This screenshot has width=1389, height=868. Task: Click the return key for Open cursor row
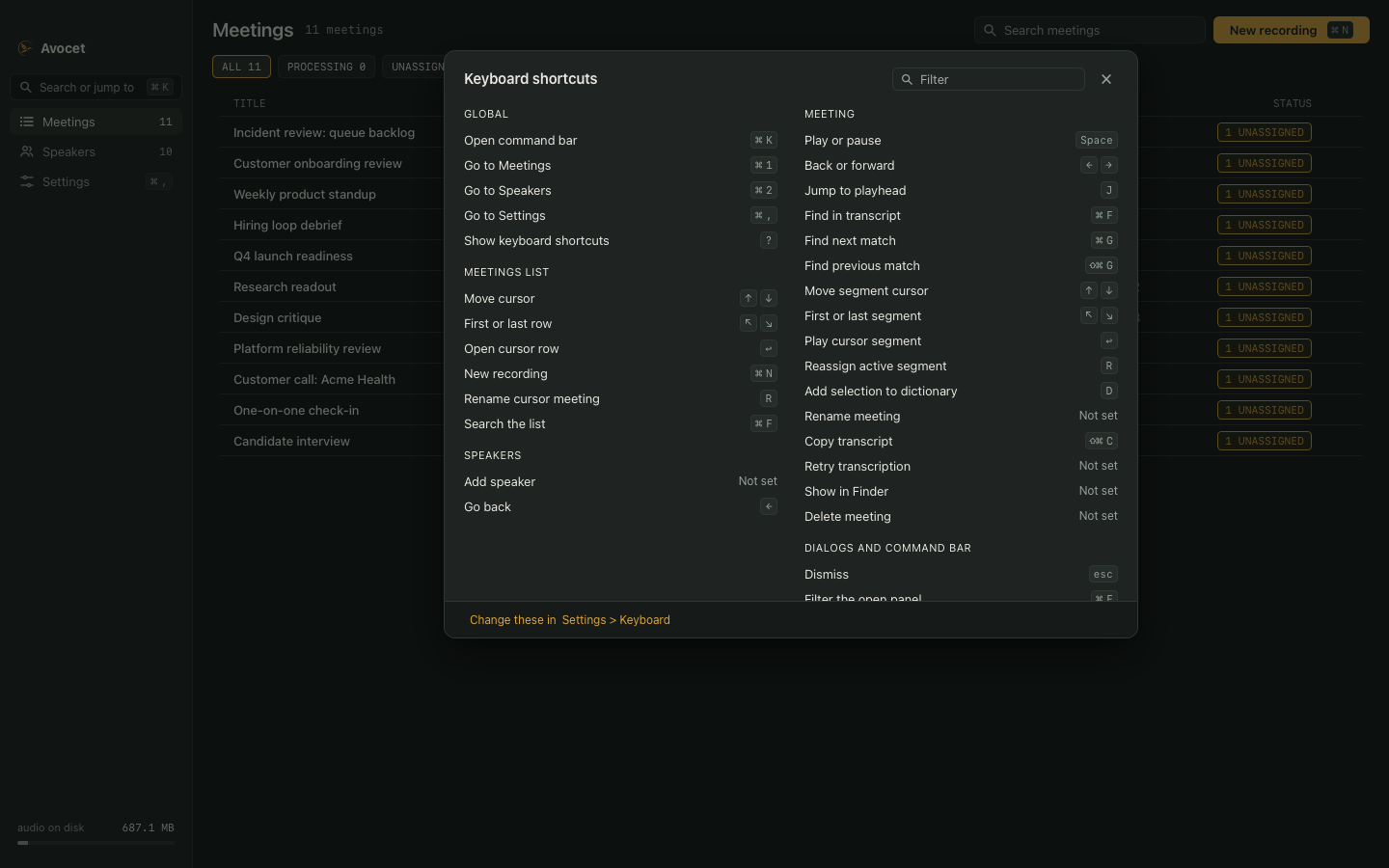769,348
